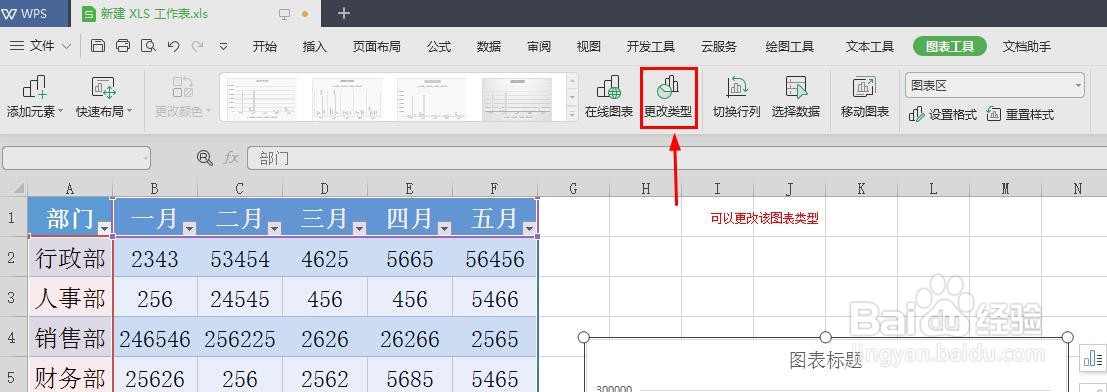Click the monitor icon on the document tab
1107x392 pixels.
(285, 13)
